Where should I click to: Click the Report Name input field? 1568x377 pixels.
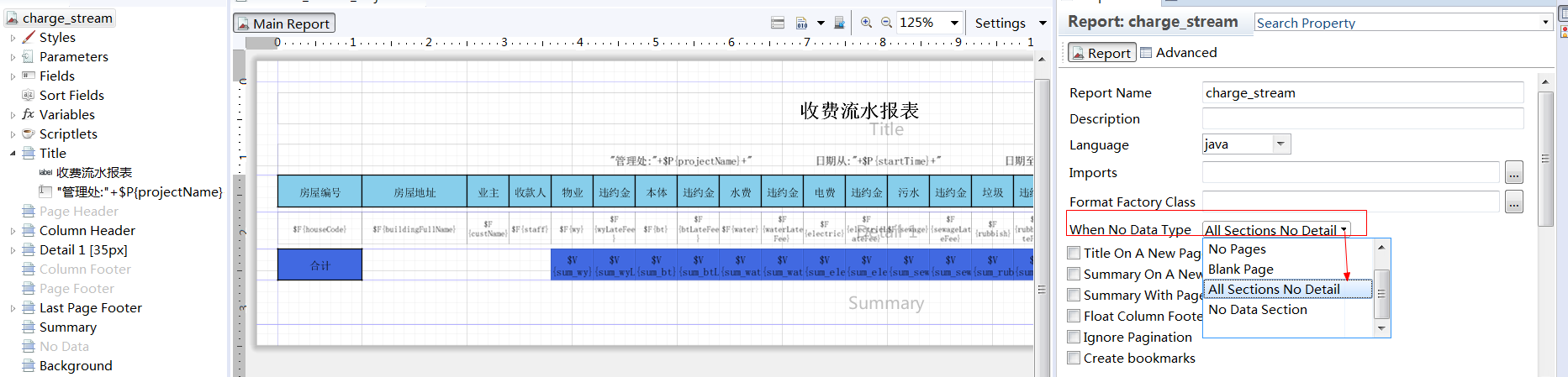1363,92
